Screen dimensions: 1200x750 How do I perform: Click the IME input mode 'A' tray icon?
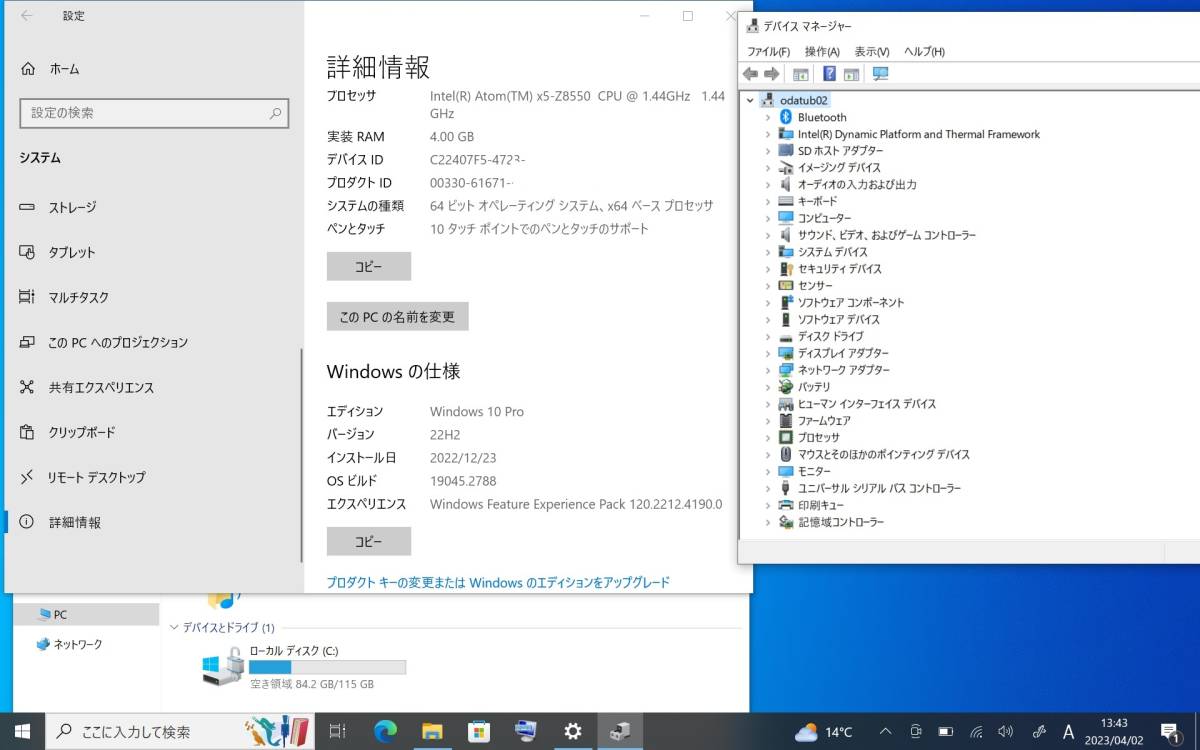click(x=1068, y=732)
